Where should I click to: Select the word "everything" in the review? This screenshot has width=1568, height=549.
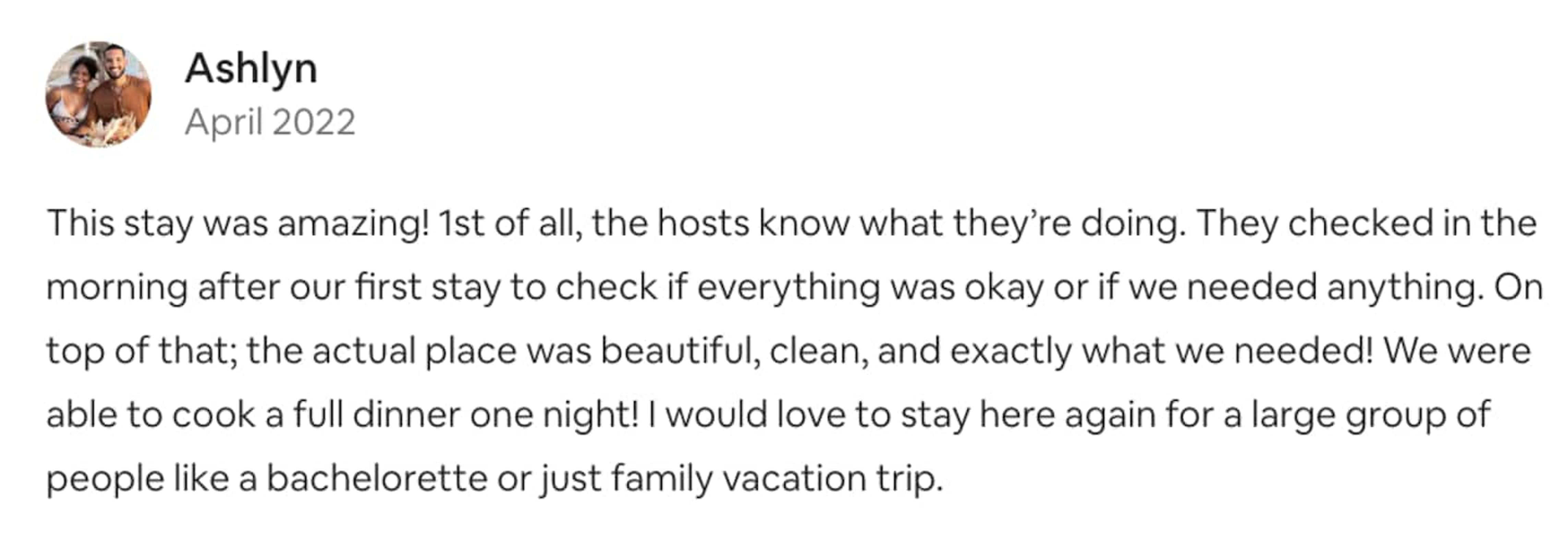788,288
